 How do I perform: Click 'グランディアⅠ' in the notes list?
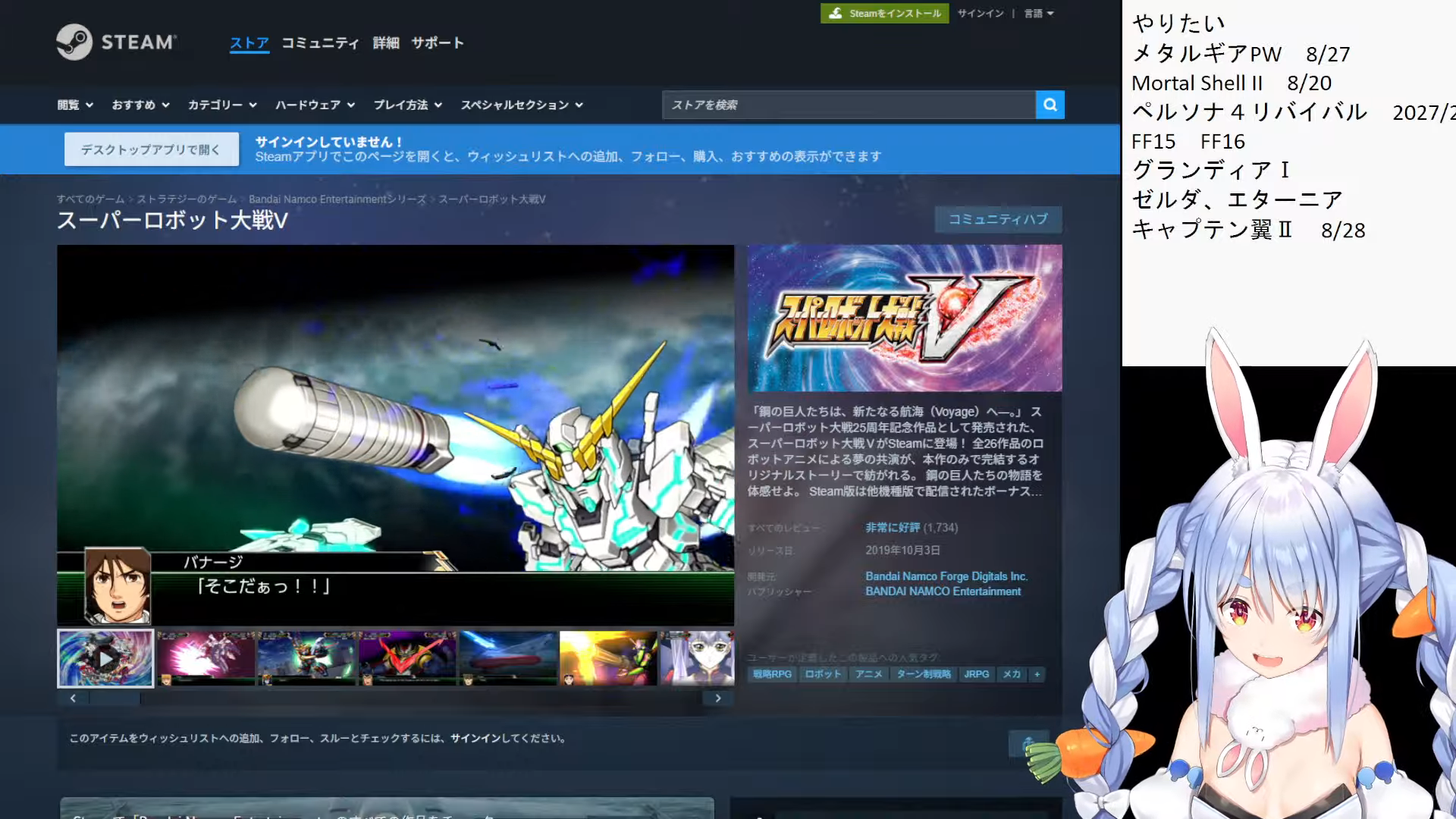1212,170
